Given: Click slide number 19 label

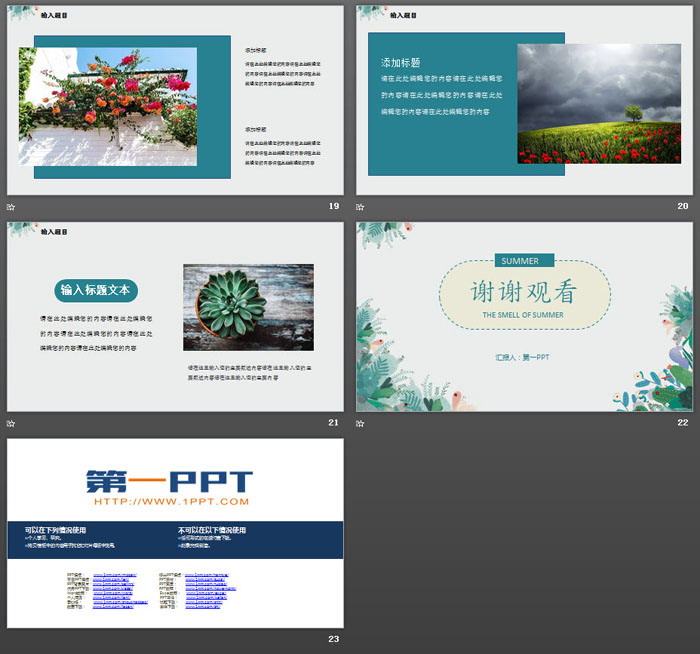Looking at the screenshot, I should point(333,207).
